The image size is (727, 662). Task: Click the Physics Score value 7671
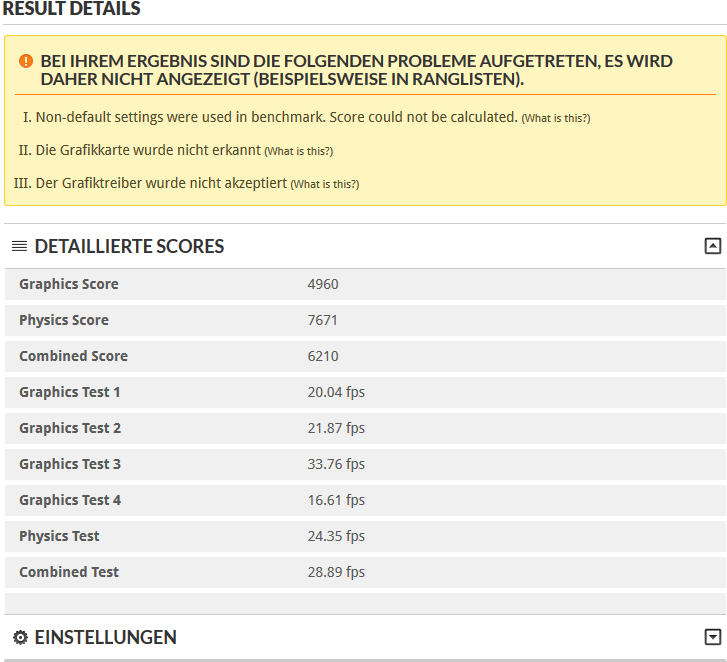[323, 320]
